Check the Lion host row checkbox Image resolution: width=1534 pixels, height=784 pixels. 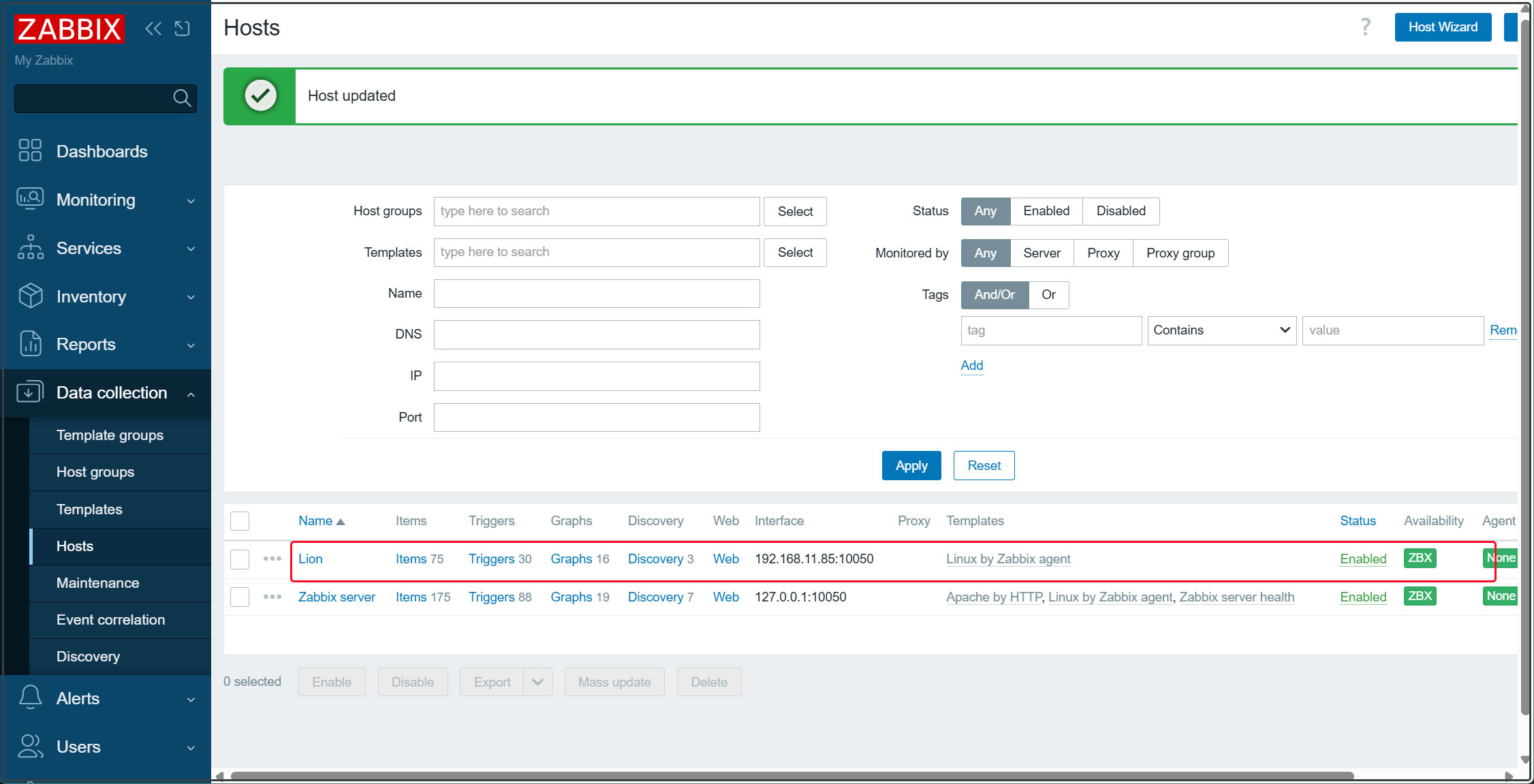click(240, 559)
